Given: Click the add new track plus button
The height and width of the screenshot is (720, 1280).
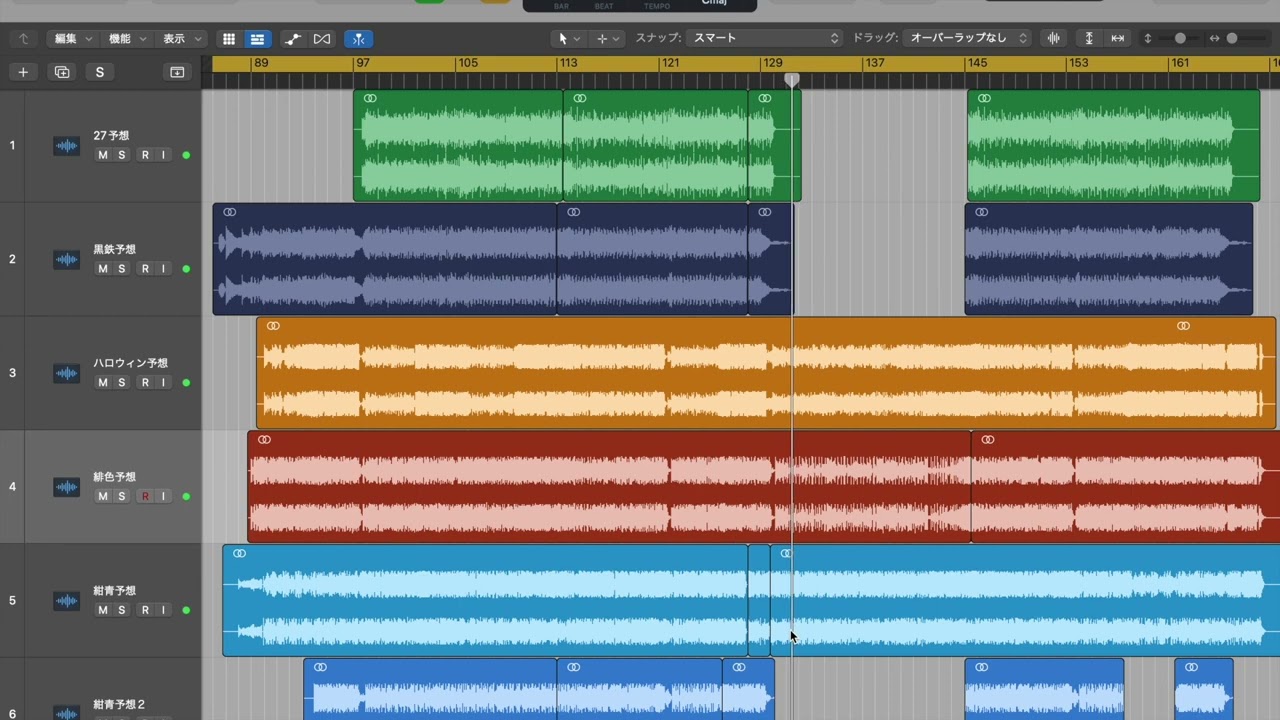Looking at the screenshot, I should coord(23,72).
